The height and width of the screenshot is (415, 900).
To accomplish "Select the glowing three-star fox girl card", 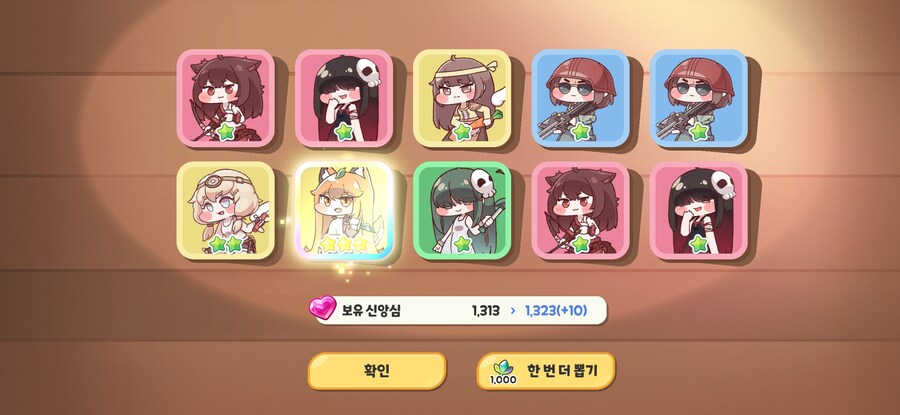I will pyautogui.click(x=344, y=210).
